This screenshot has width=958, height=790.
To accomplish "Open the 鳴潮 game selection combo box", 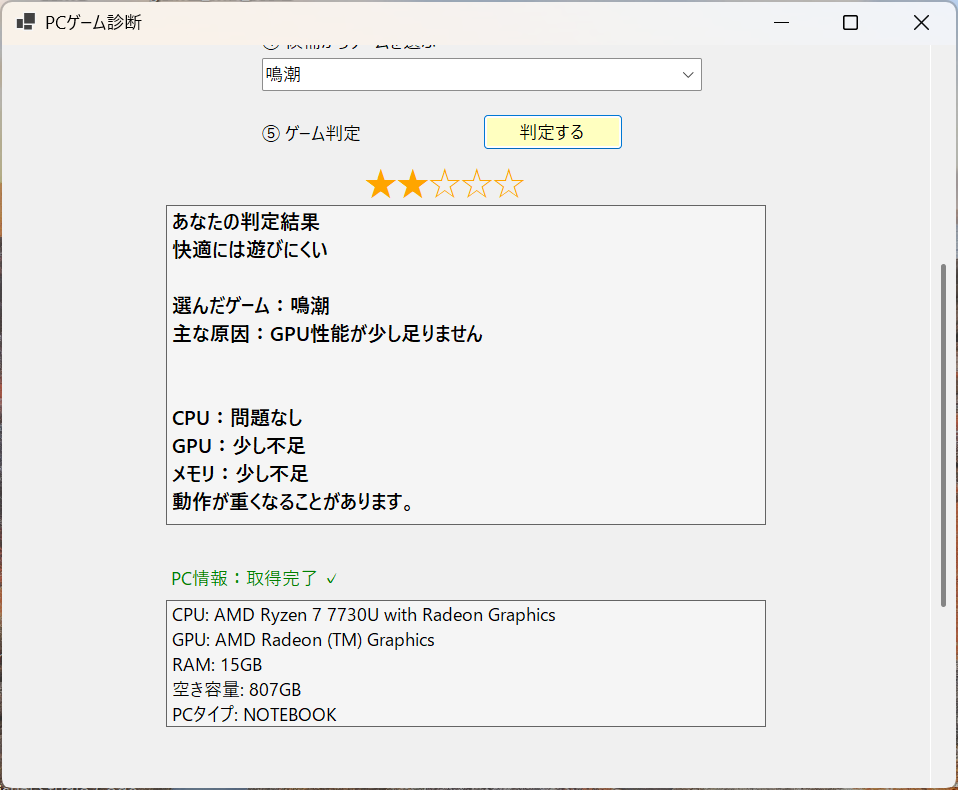I will (x=481, y=75).
